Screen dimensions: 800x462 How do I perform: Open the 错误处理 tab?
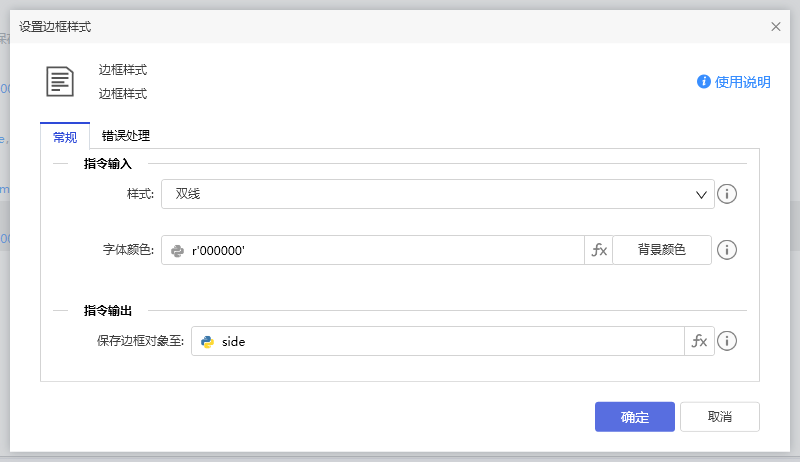[126, 136]
